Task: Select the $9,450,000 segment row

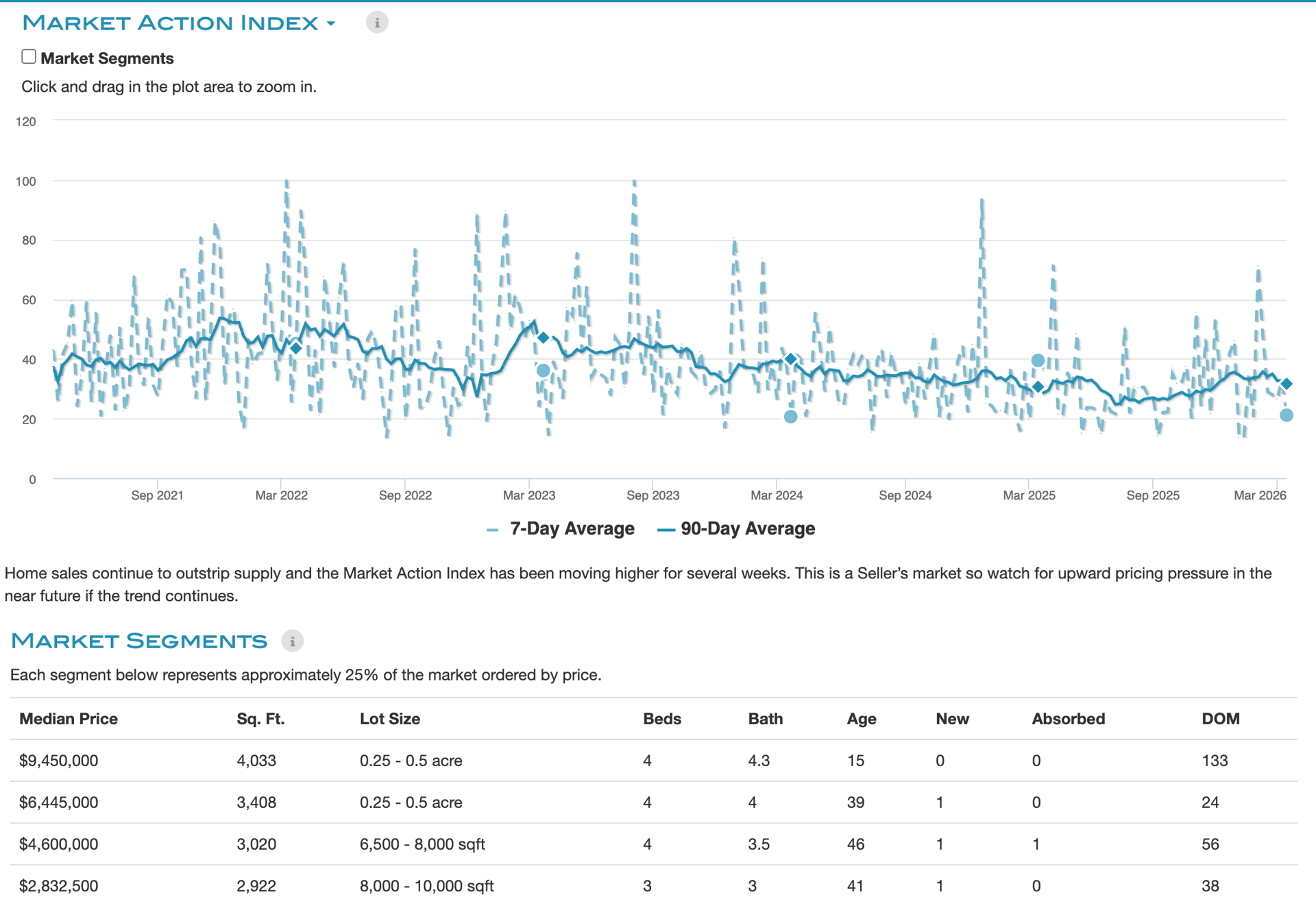Action: (x=59, y=761)
